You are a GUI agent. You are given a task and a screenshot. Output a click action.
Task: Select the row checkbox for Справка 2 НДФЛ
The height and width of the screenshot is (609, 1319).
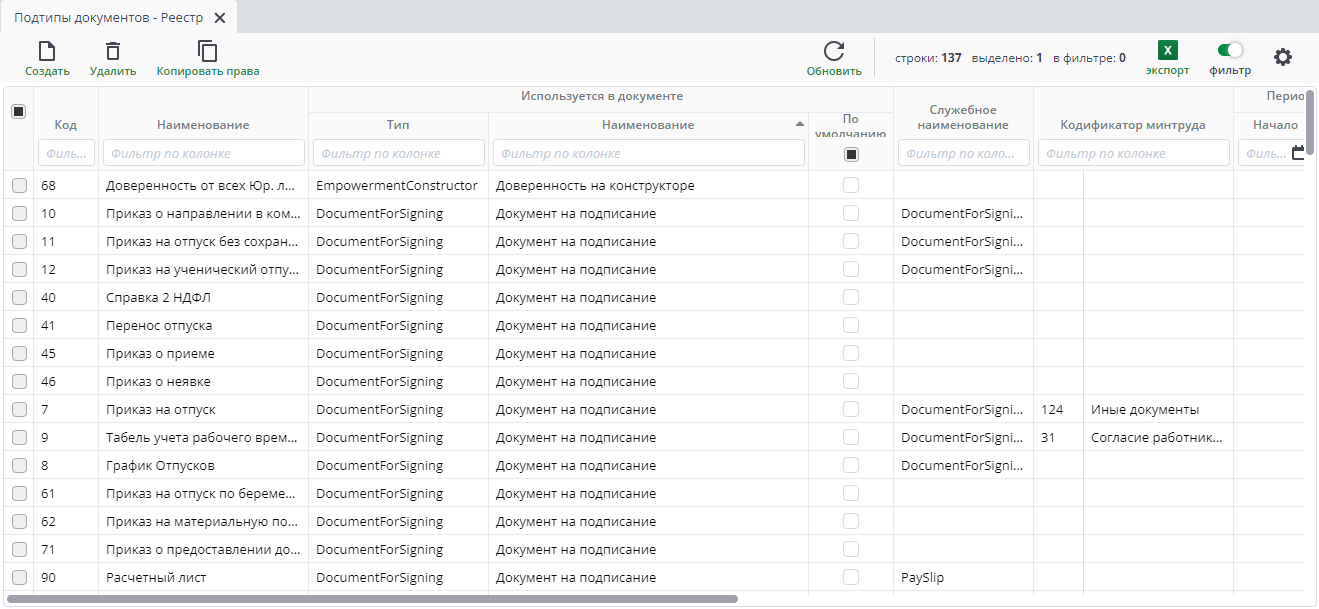pos(19,297)
